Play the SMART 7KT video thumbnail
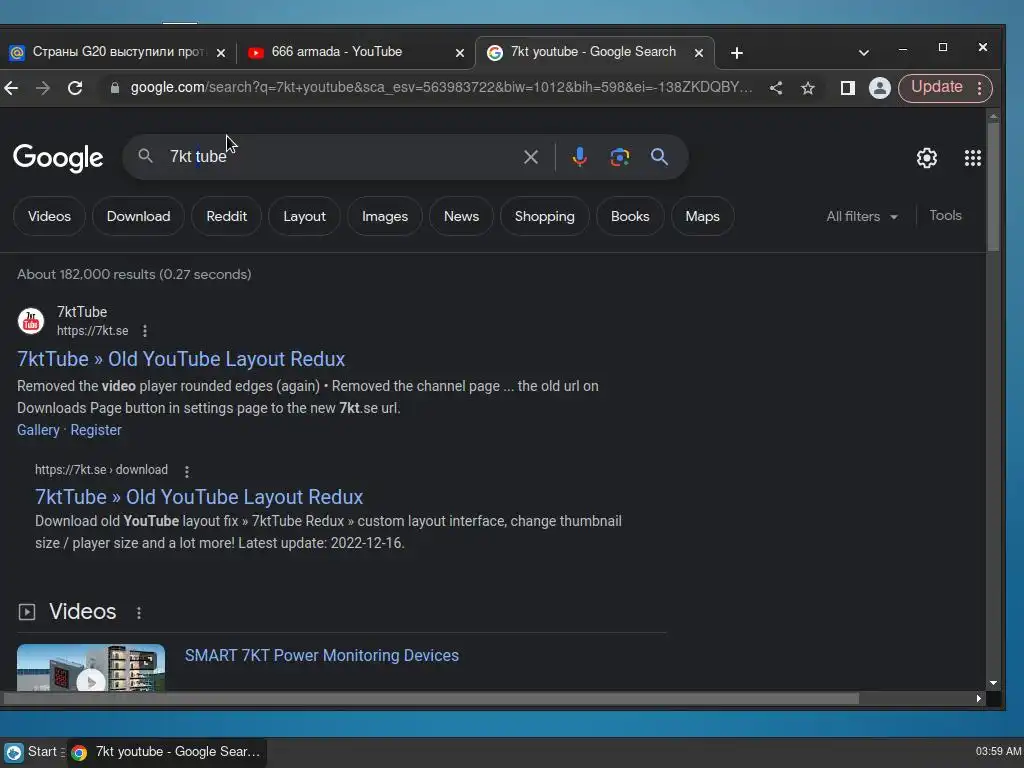The height and width of the screenshot is (768, 1024). coord(91,667)
